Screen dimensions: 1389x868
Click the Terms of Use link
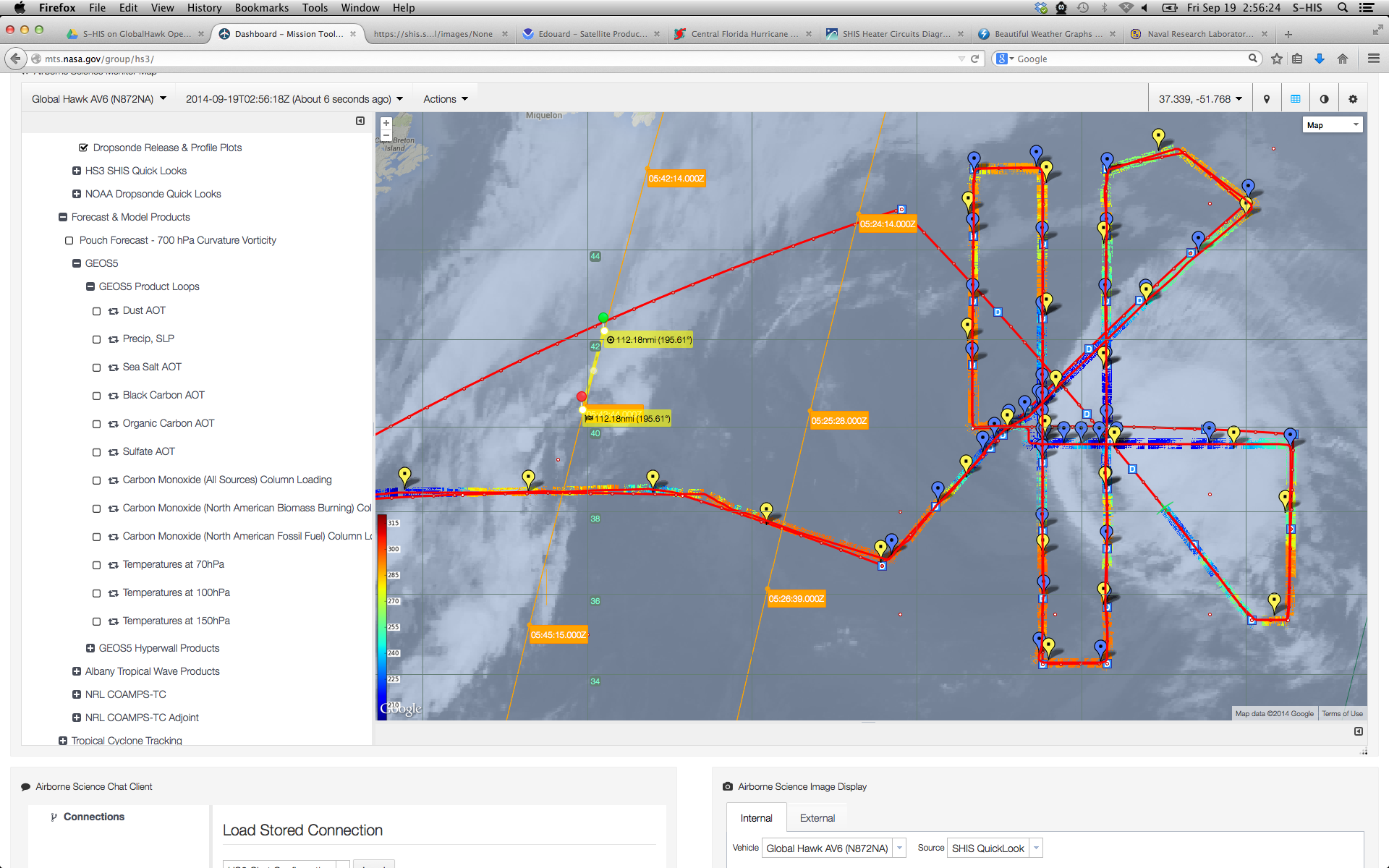(x=1342, y=714)
